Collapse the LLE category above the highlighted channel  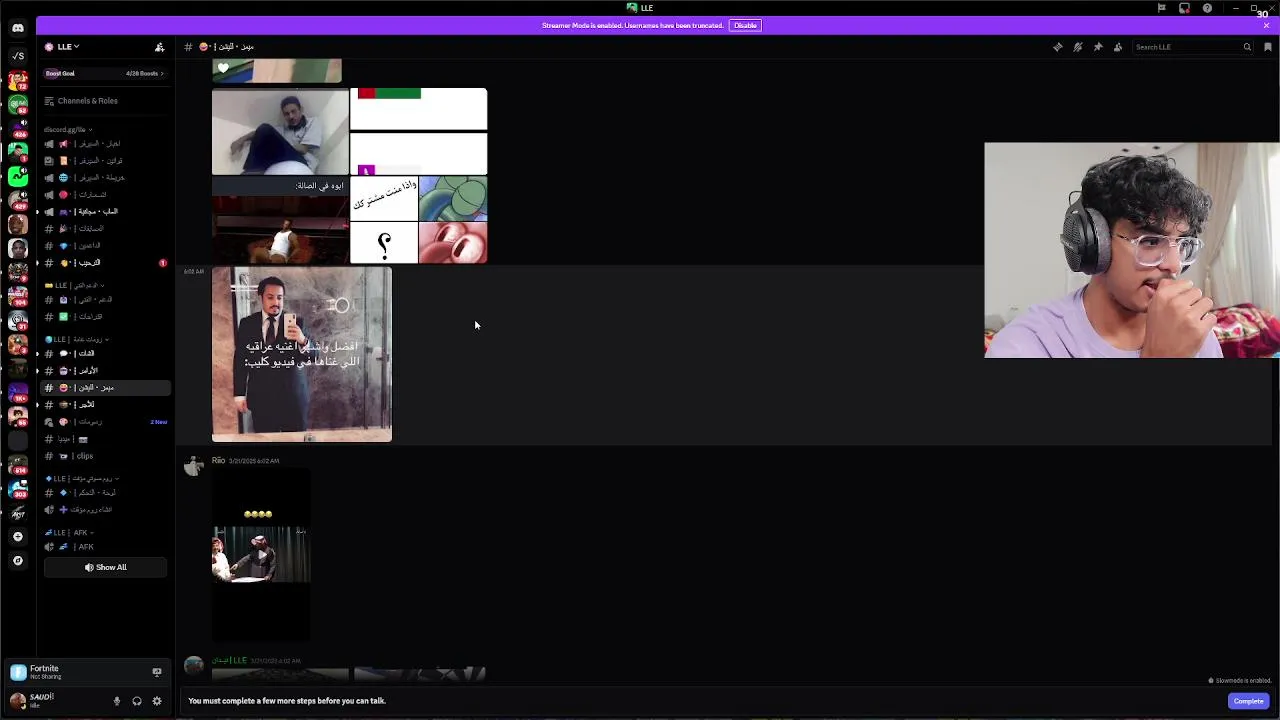click(76, 340)
